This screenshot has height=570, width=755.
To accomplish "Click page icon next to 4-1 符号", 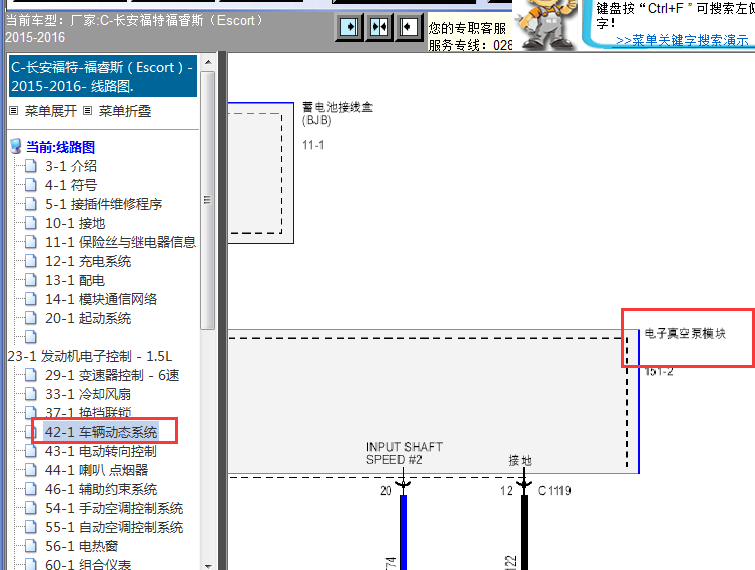I will (31, 185).
